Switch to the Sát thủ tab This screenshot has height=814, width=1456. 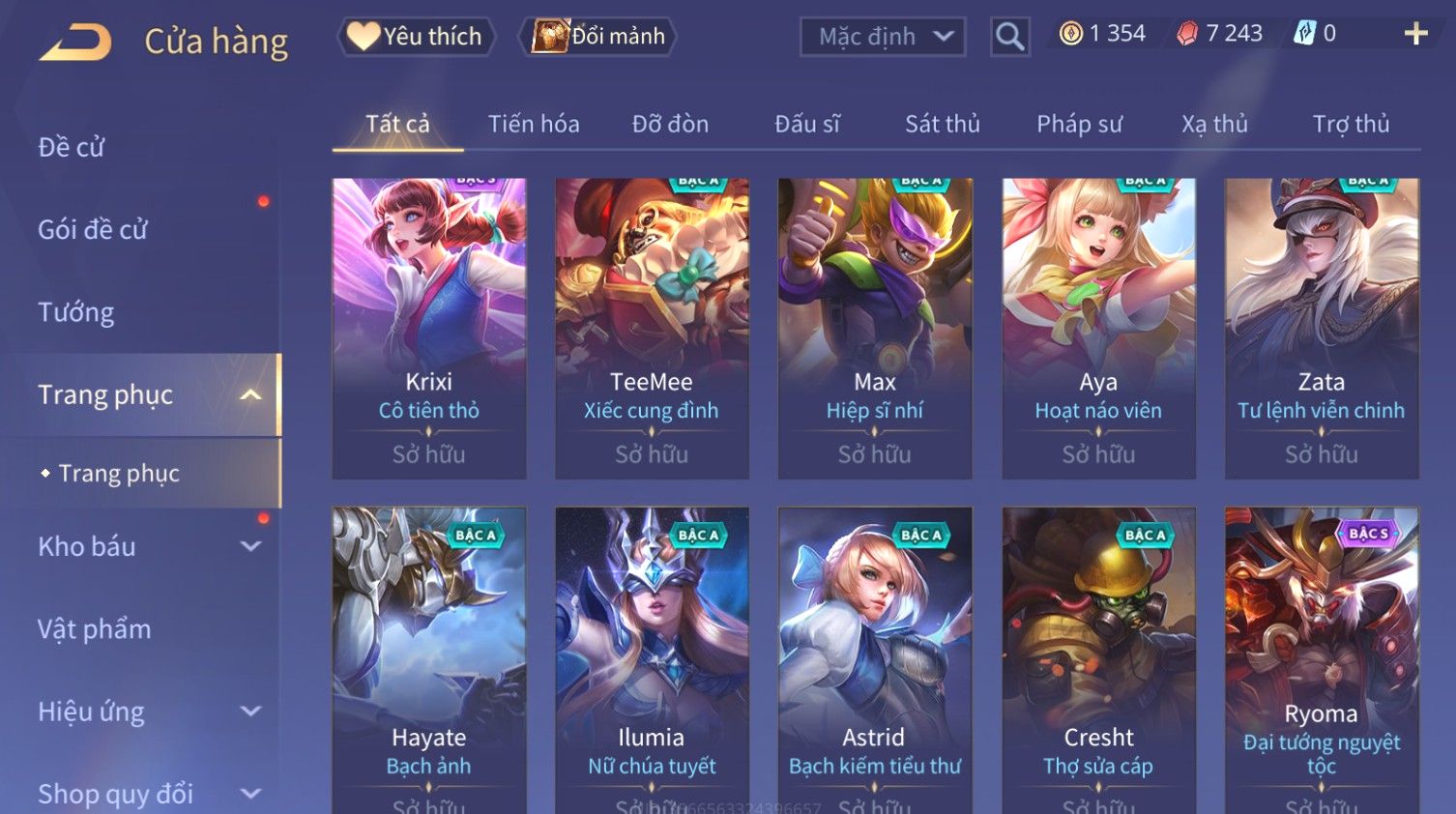(942, 124)
